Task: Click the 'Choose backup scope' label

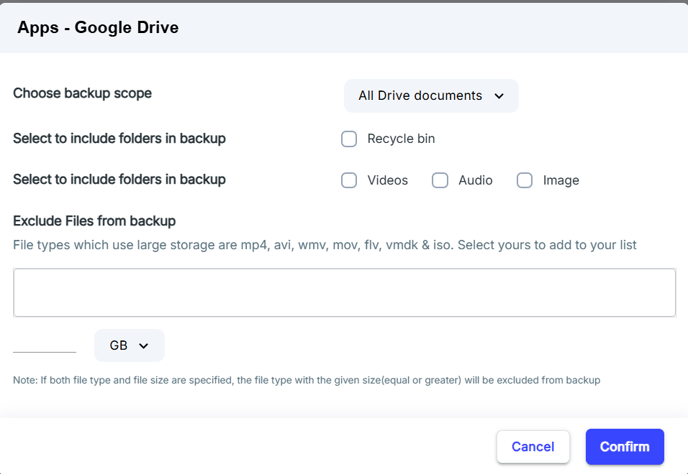Action: click(82, 93)
